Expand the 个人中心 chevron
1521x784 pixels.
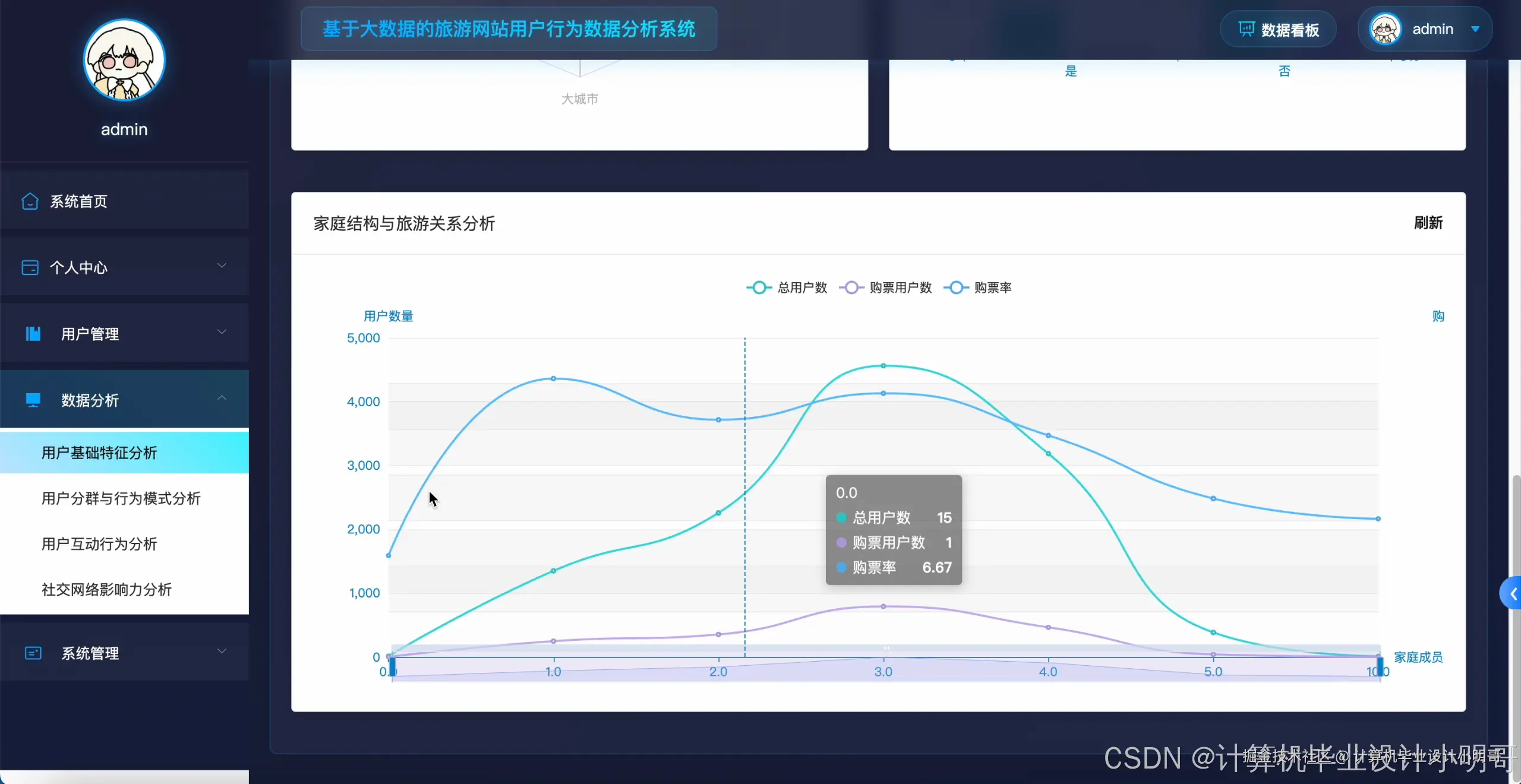coord(222,265)
